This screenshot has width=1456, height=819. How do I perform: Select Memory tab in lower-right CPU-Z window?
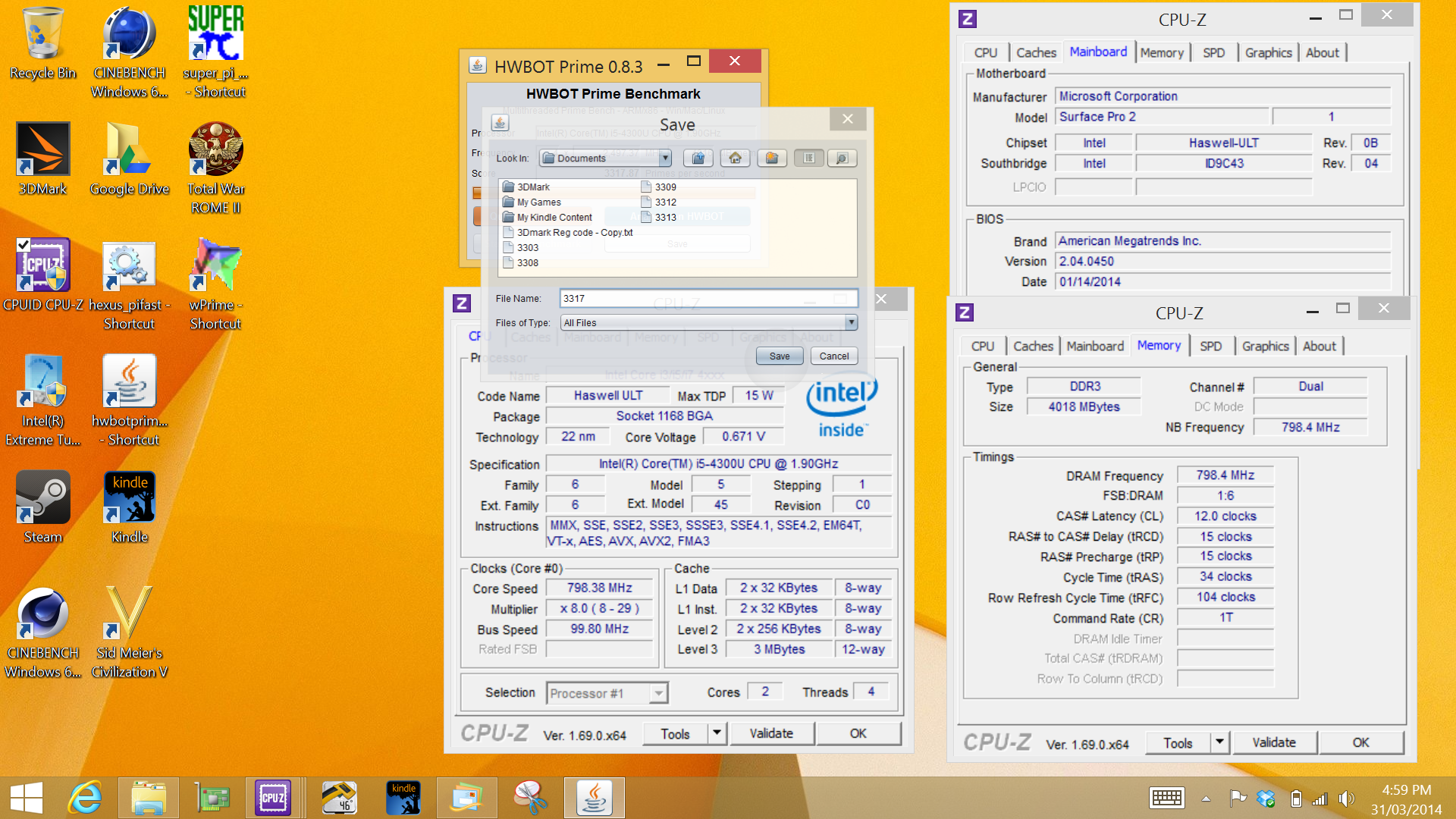tap(1159, 345)
